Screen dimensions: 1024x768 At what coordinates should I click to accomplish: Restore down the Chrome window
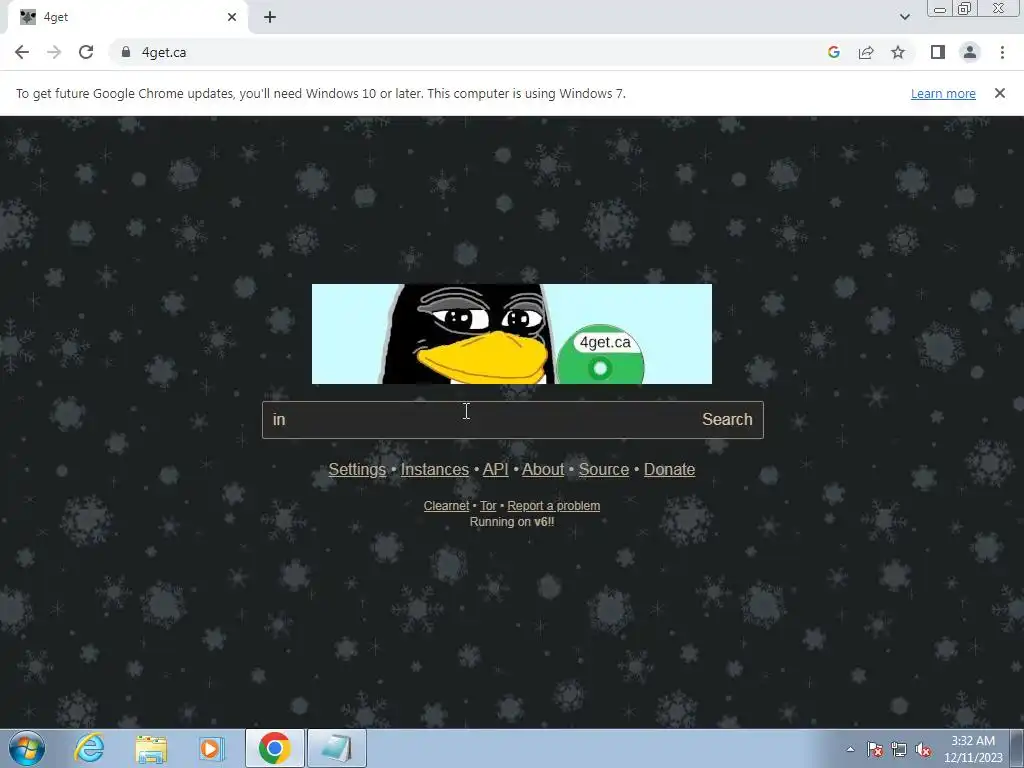point(965,8)
